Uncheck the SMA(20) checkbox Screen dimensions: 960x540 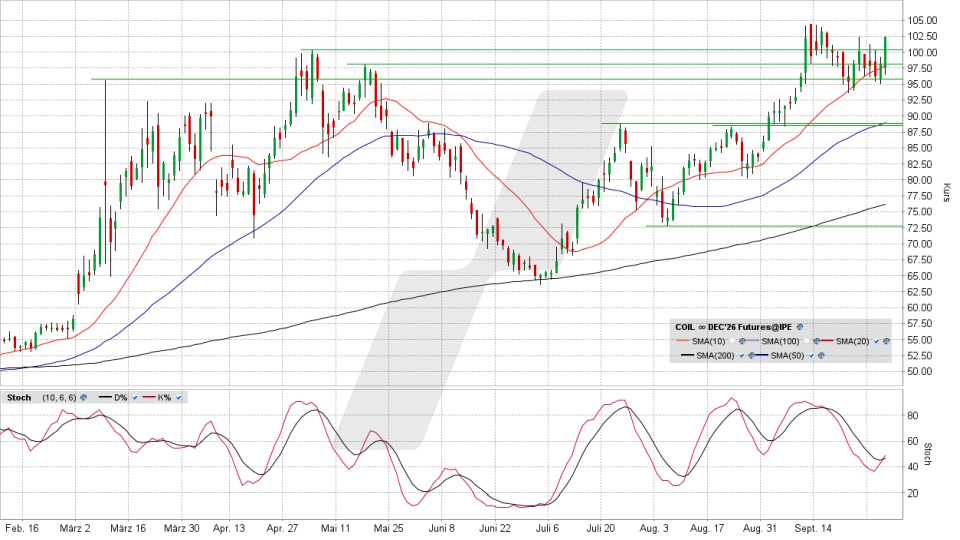[876, 341]
